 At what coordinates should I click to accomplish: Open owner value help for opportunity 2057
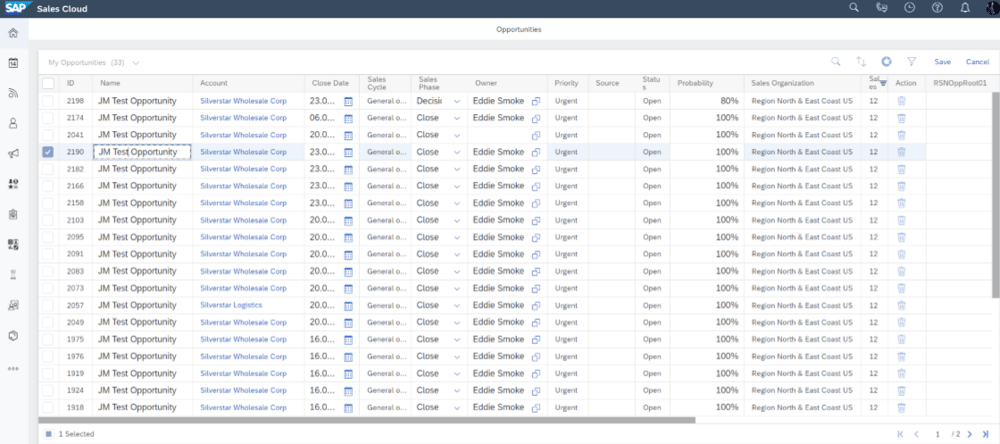(536, 306)
